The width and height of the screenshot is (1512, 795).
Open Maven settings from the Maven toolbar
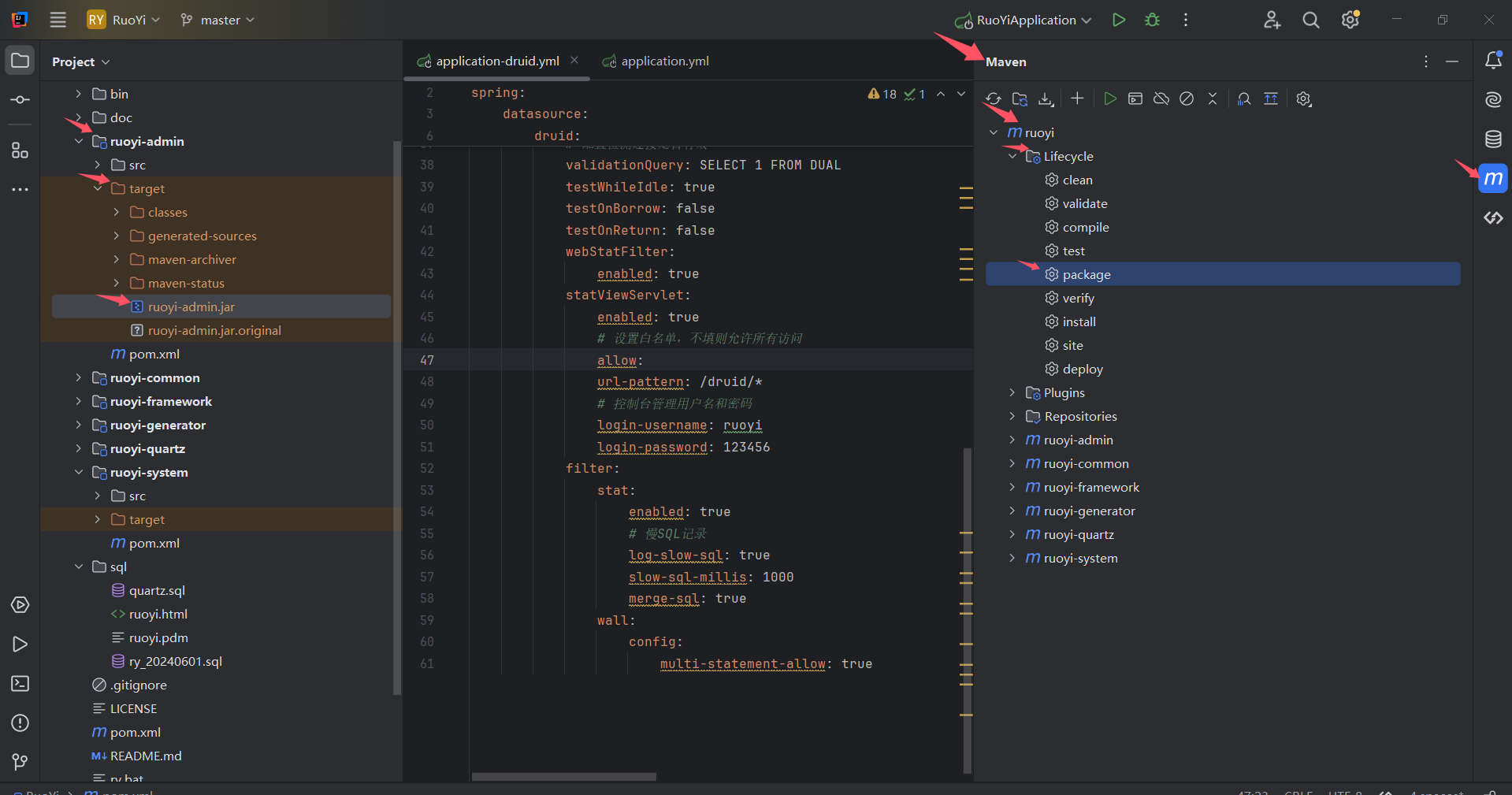pos(1304,99)
